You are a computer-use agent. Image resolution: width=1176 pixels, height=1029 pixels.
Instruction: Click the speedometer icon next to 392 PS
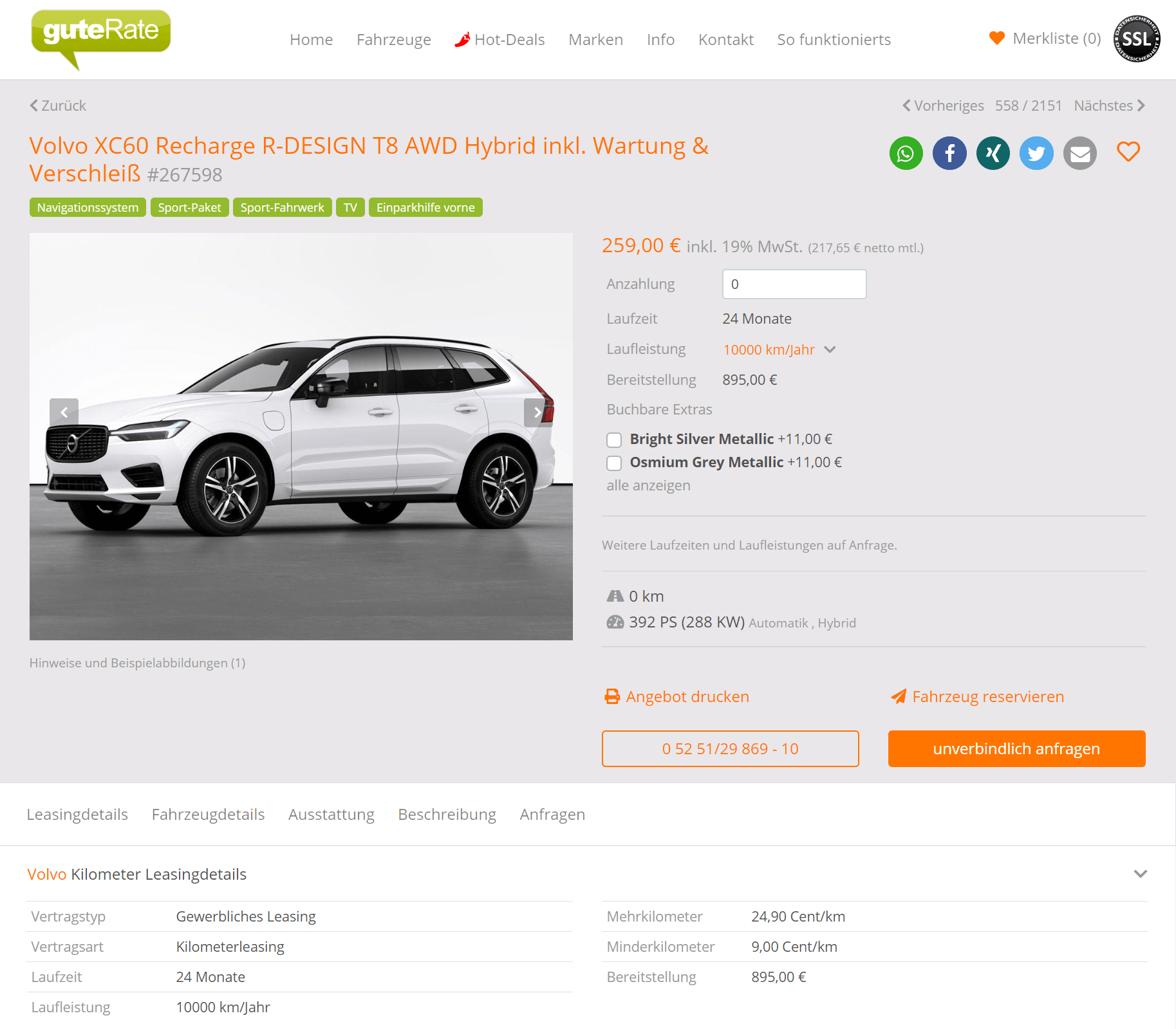pyautogui.click(x=615, y=622)
